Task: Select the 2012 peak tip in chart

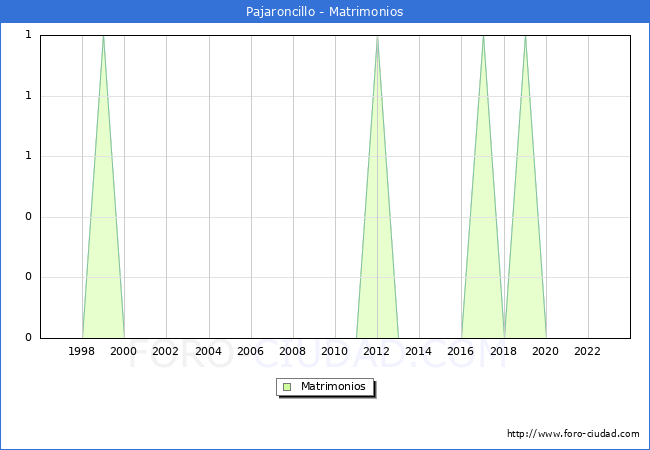Action: (x=377, y=37)
